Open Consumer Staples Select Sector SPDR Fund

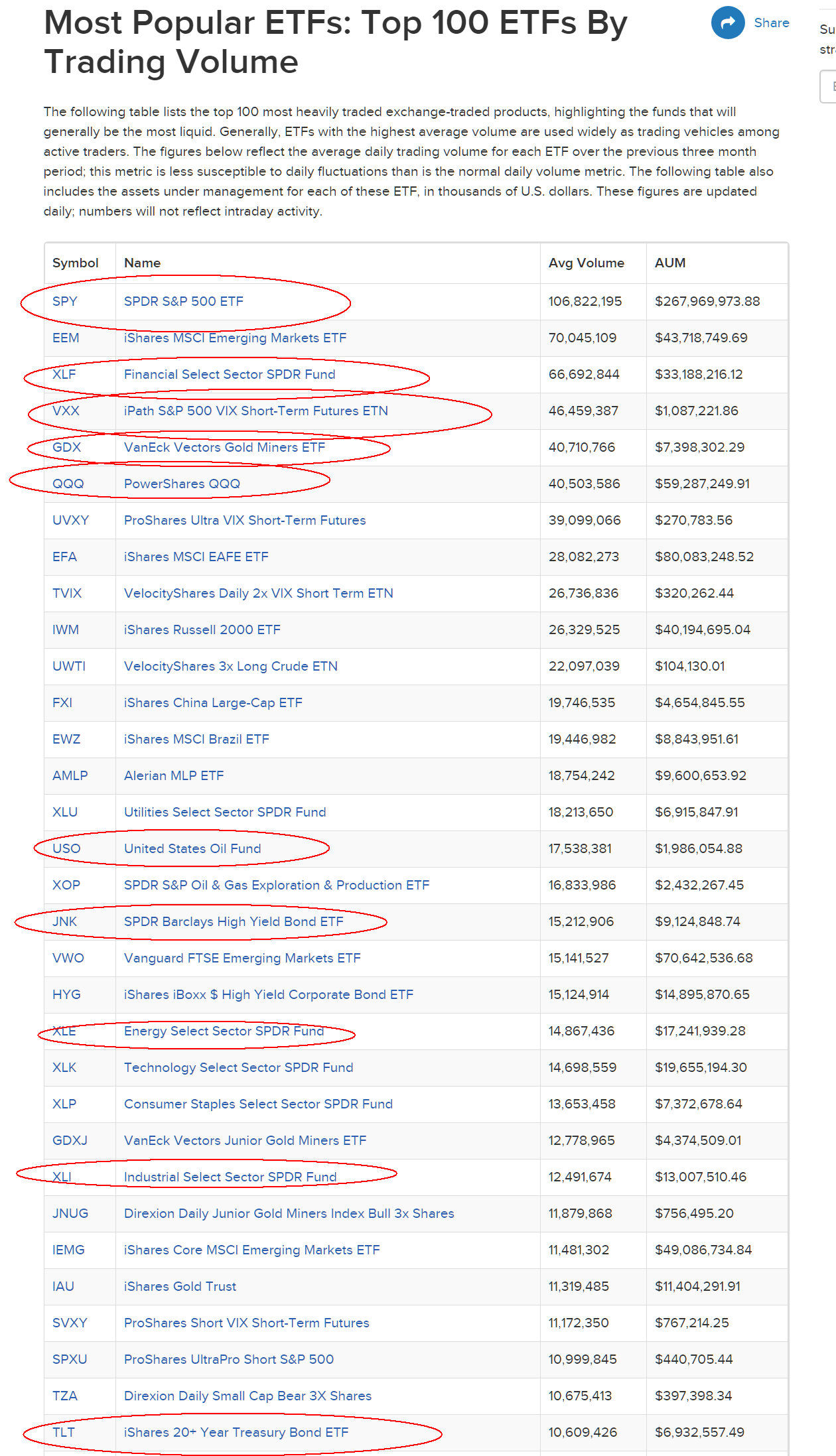(259, 1104)
